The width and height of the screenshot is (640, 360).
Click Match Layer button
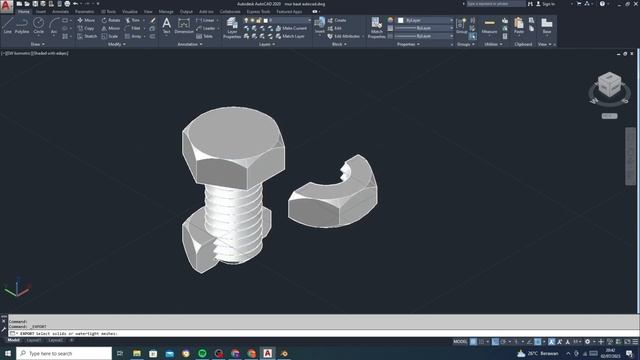click(x=290, y=36)
